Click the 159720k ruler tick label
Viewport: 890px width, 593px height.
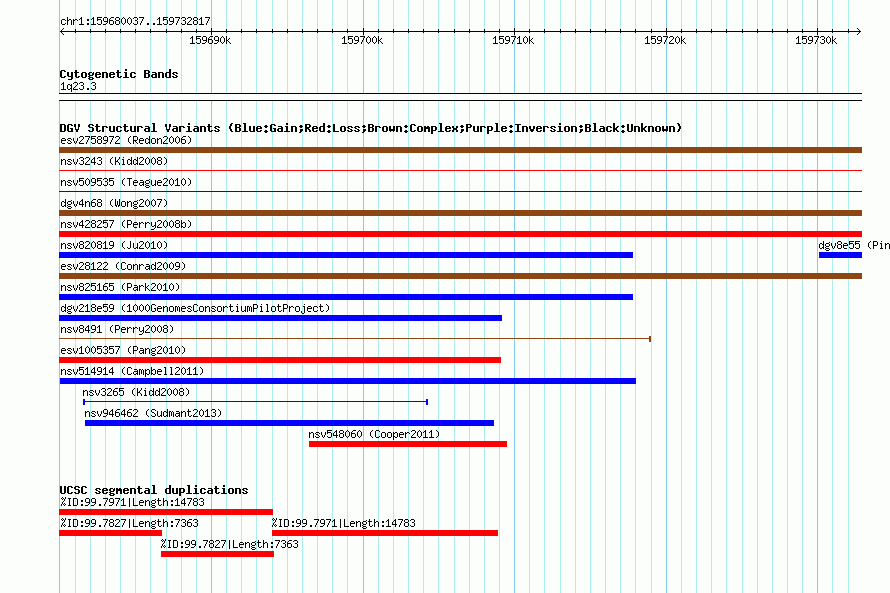pyautogui.click(x=665, y=41)
